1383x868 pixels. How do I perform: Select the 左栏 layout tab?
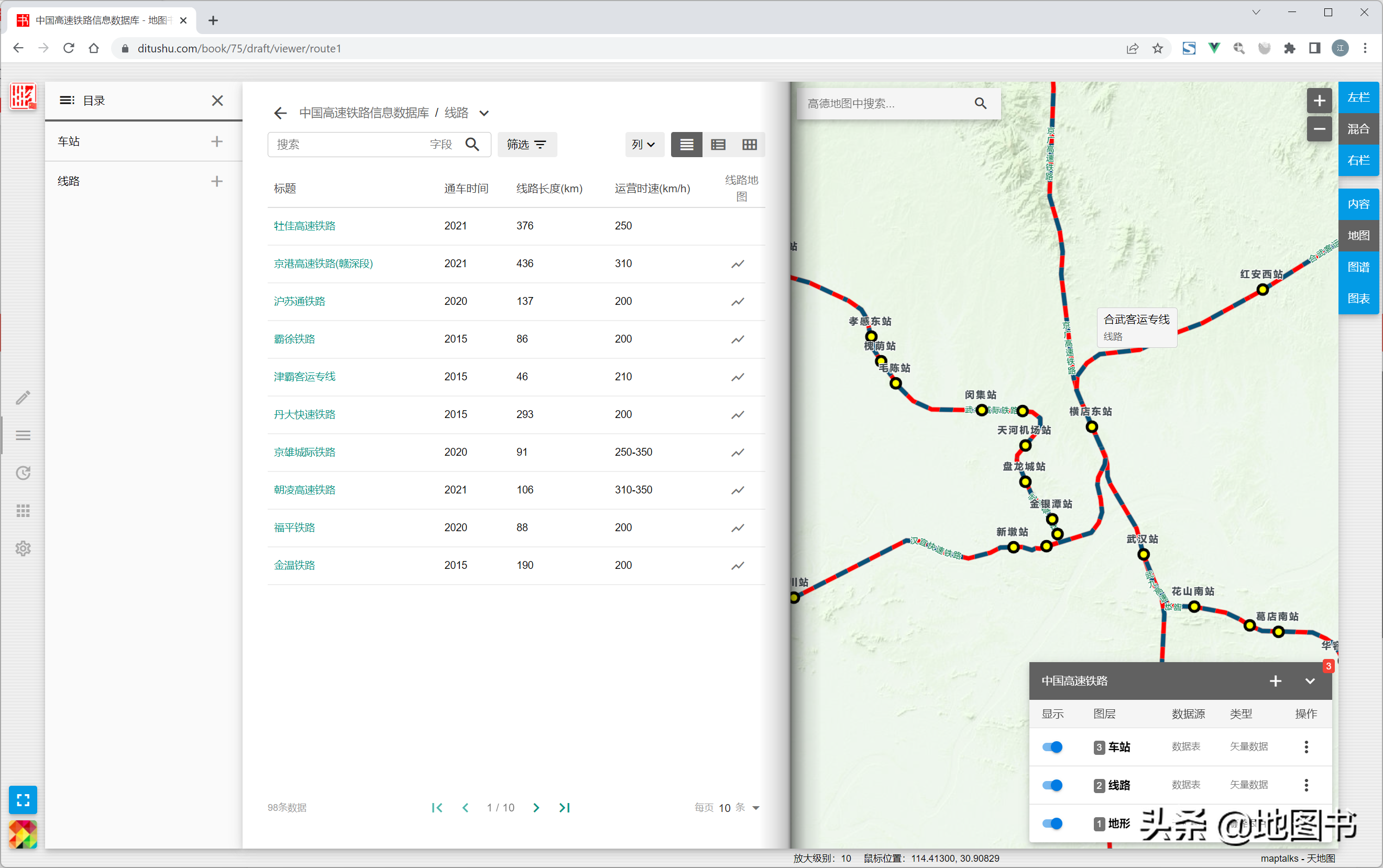coord(1358,97)
